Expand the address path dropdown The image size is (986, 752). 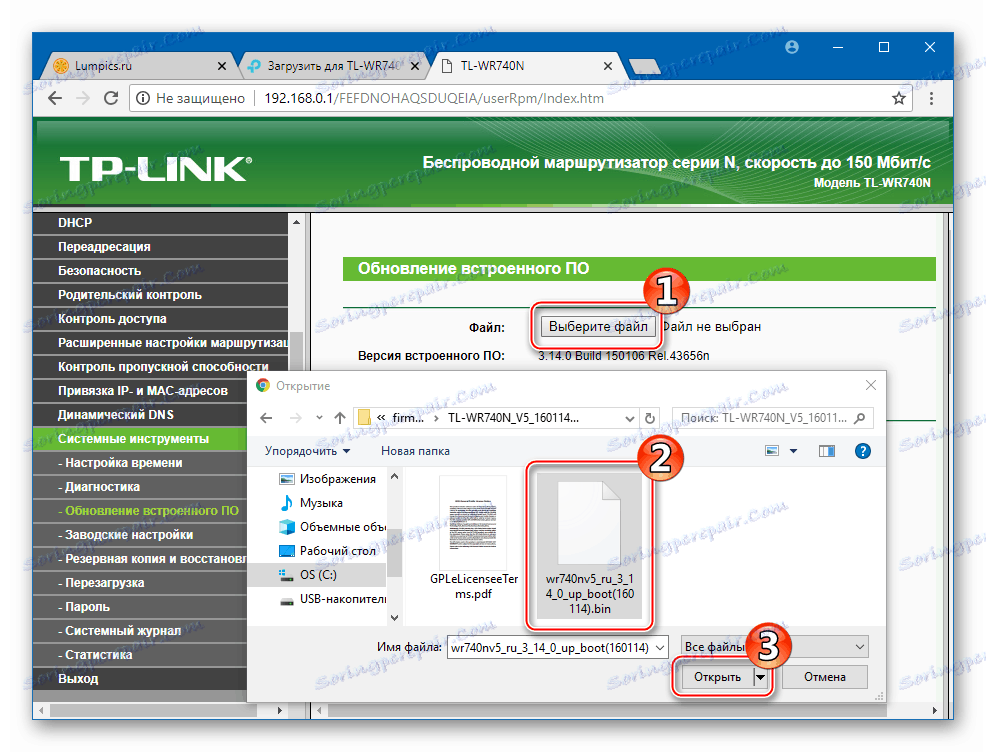point(629,418)
